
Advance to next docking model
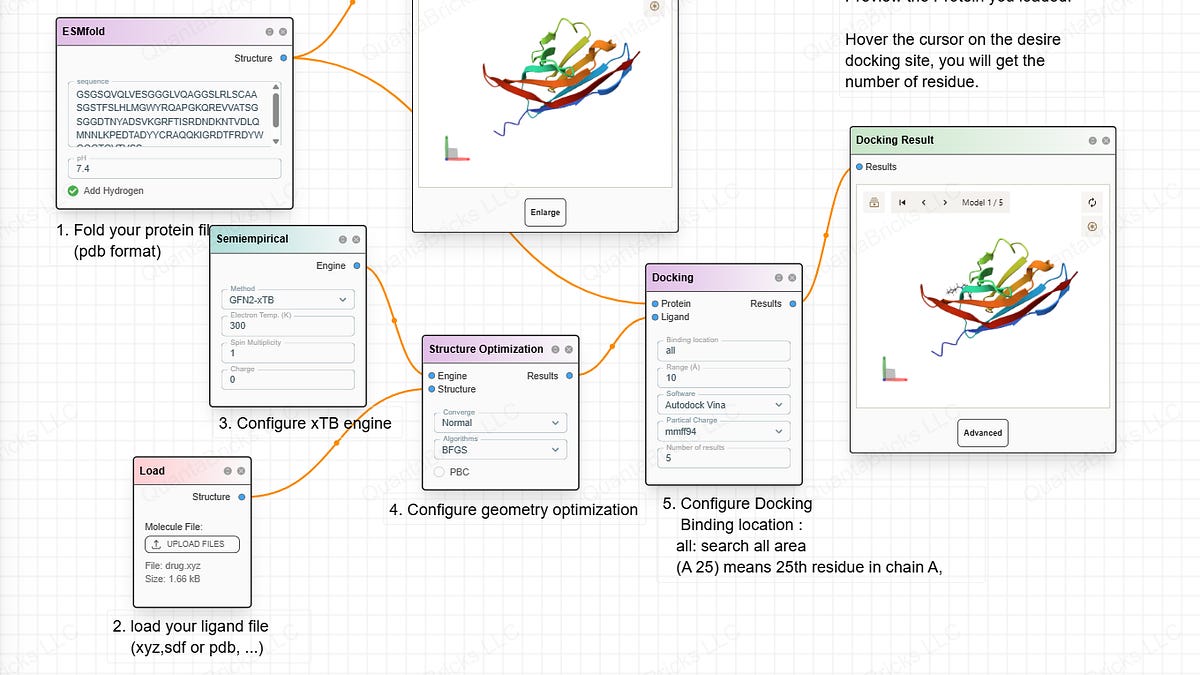tap(945, 202)
